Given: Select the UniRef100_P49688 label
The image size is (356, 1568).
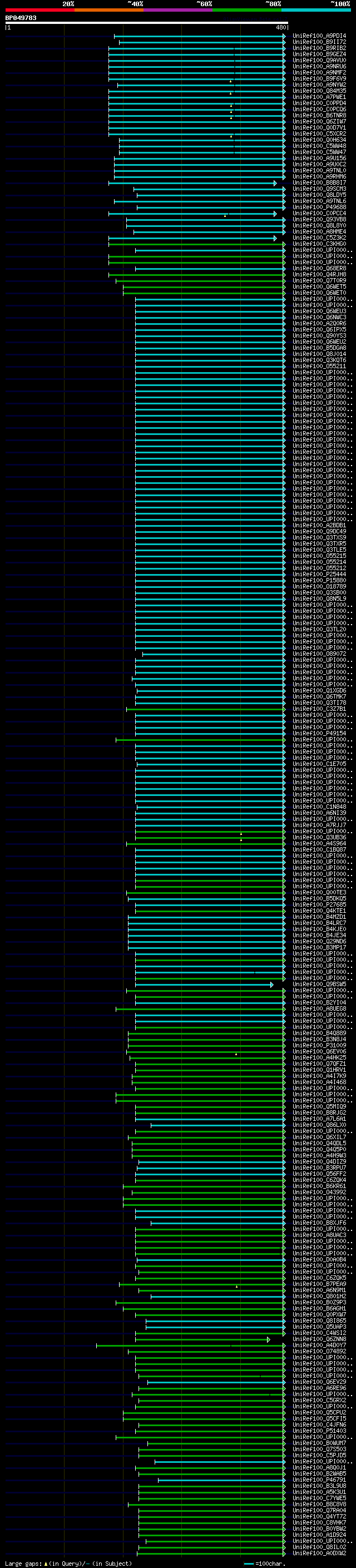Looking at the screenshot, I should pos(319,207).
